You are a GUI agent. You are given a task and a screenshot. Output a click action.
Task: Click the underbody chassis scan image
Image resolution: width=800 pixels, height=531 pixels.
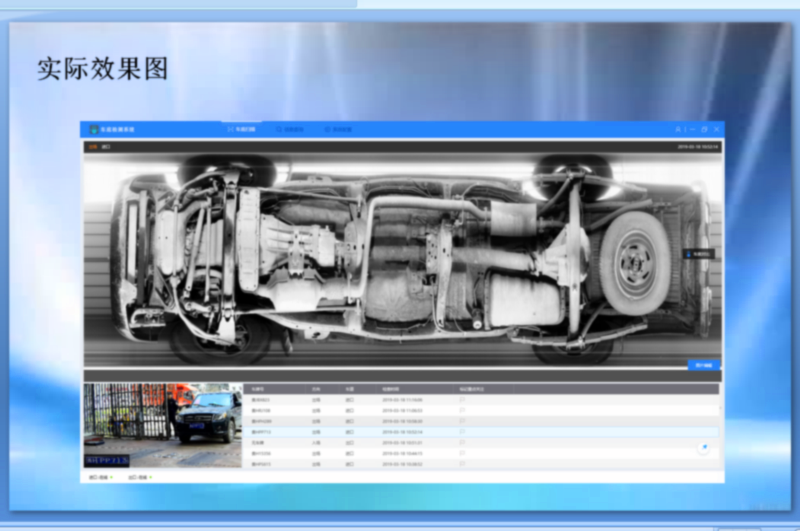(403, 260)
